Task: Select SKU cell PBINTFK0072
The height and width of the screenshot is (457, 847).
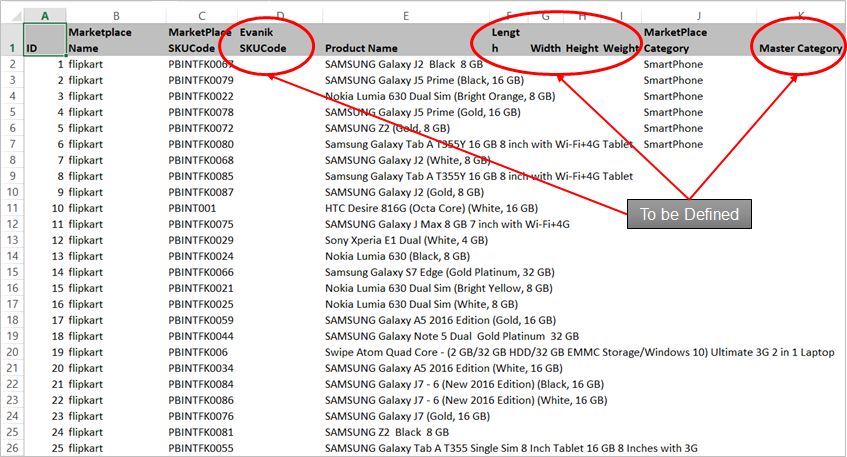Action: (201, 128)
